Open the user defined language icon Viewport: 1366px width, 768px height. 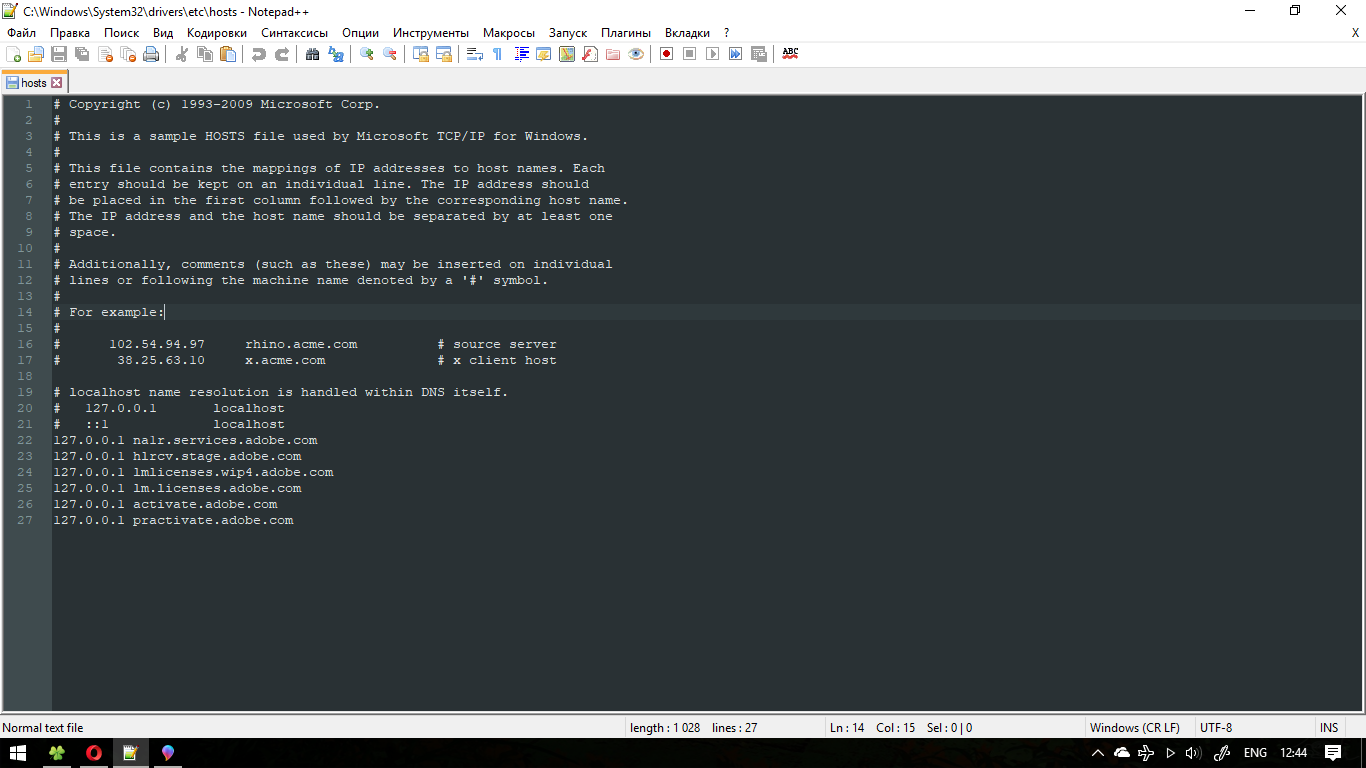(x=544, y=54)
